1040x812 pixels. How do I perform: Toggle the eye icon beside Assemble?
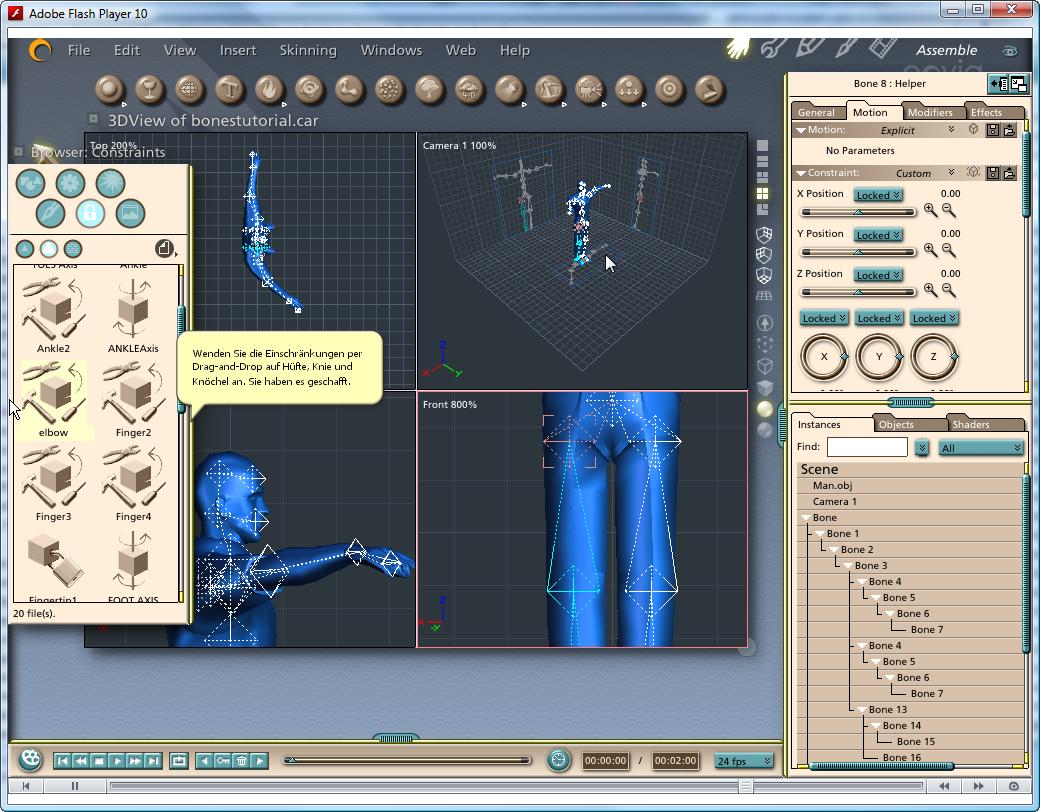click(1009, 51)
